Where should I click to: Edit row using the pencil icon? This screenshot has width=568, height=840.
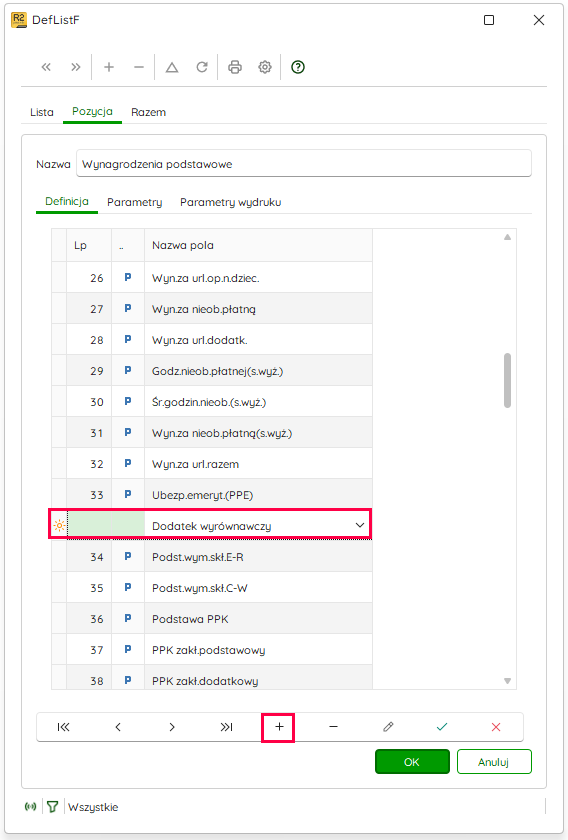pos(388,727)
